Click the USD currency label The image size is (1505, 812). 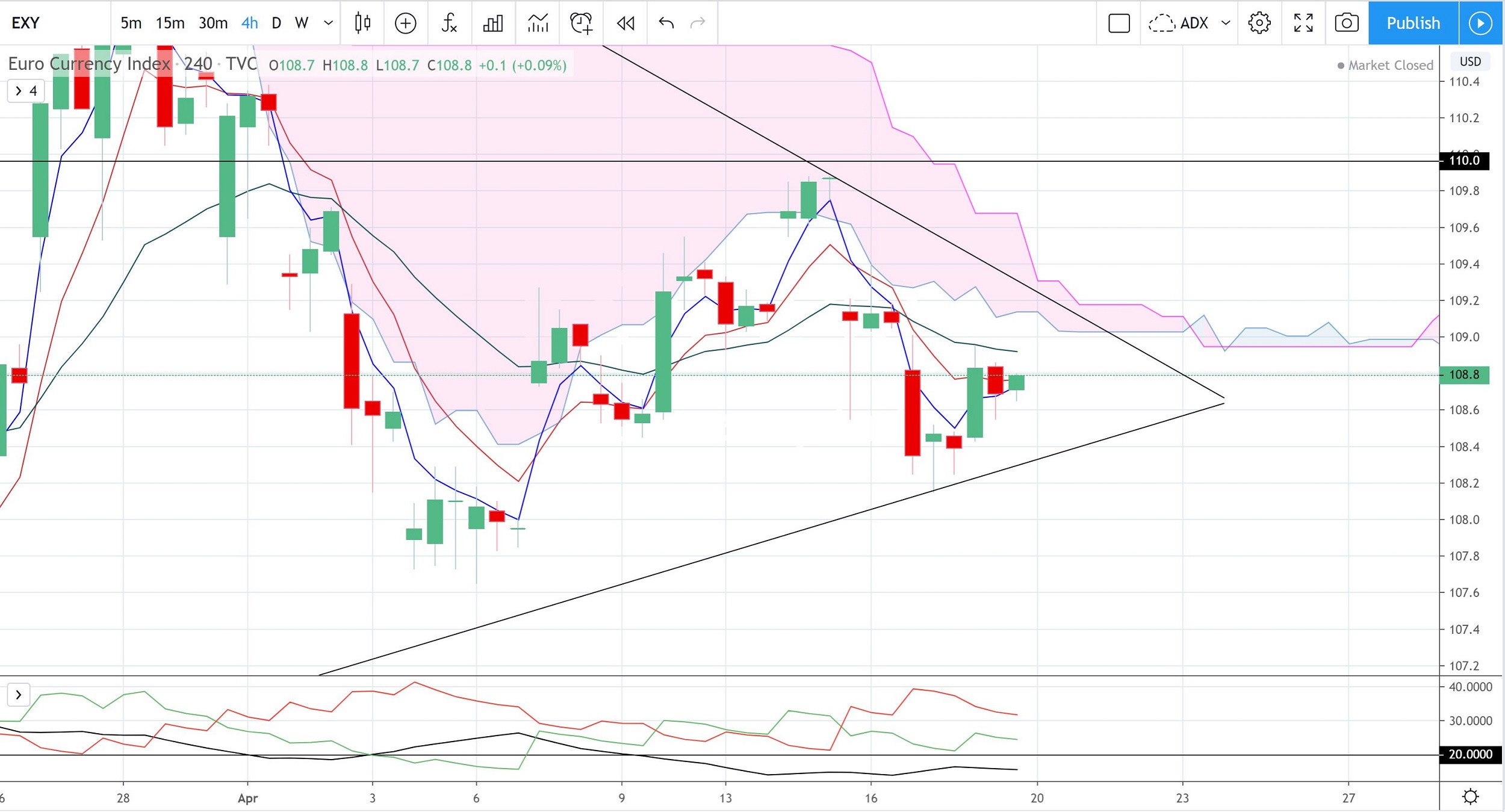1470,61
